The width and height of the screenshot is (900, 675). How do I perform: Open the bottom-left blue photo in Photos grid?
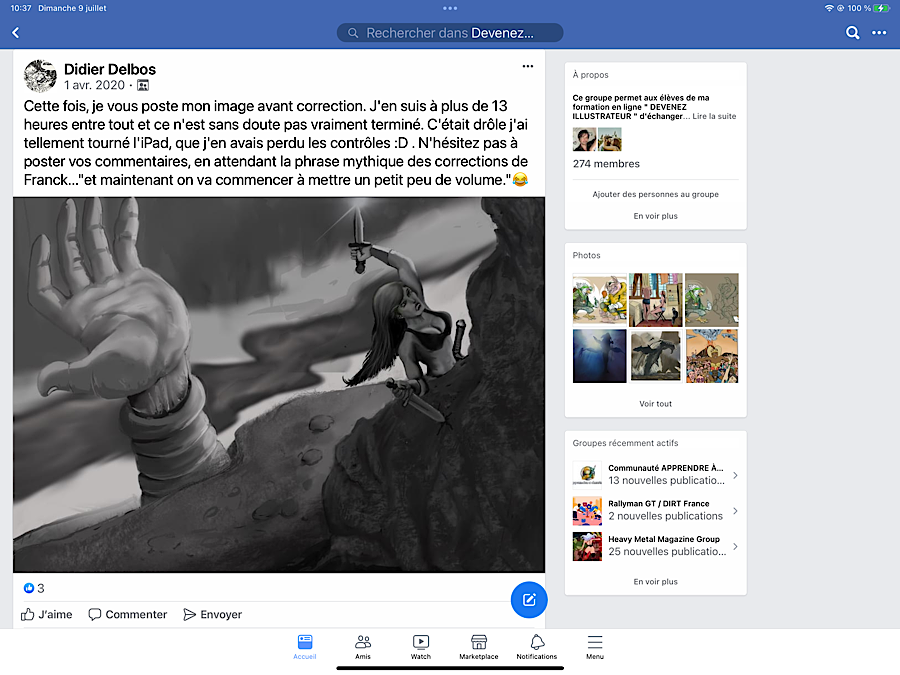tap(600, 356)
